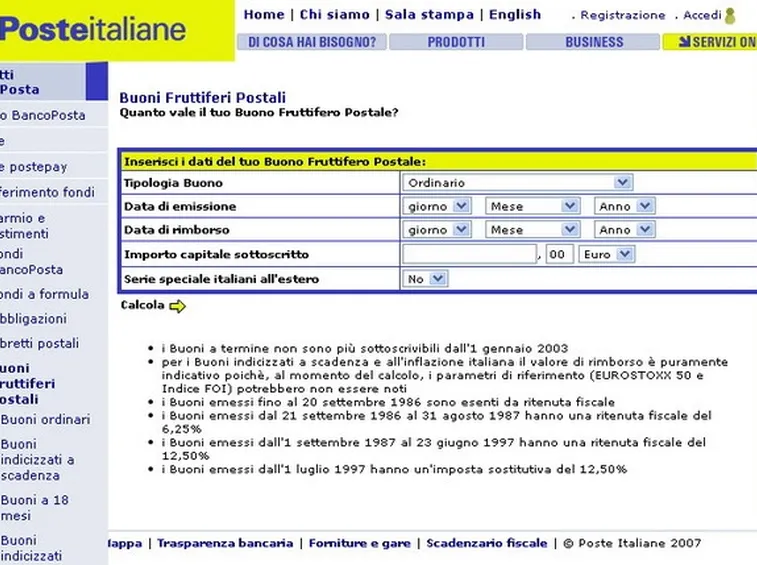
Task: Open the Euro currency dropdown
Action: (x=606, y=254)
